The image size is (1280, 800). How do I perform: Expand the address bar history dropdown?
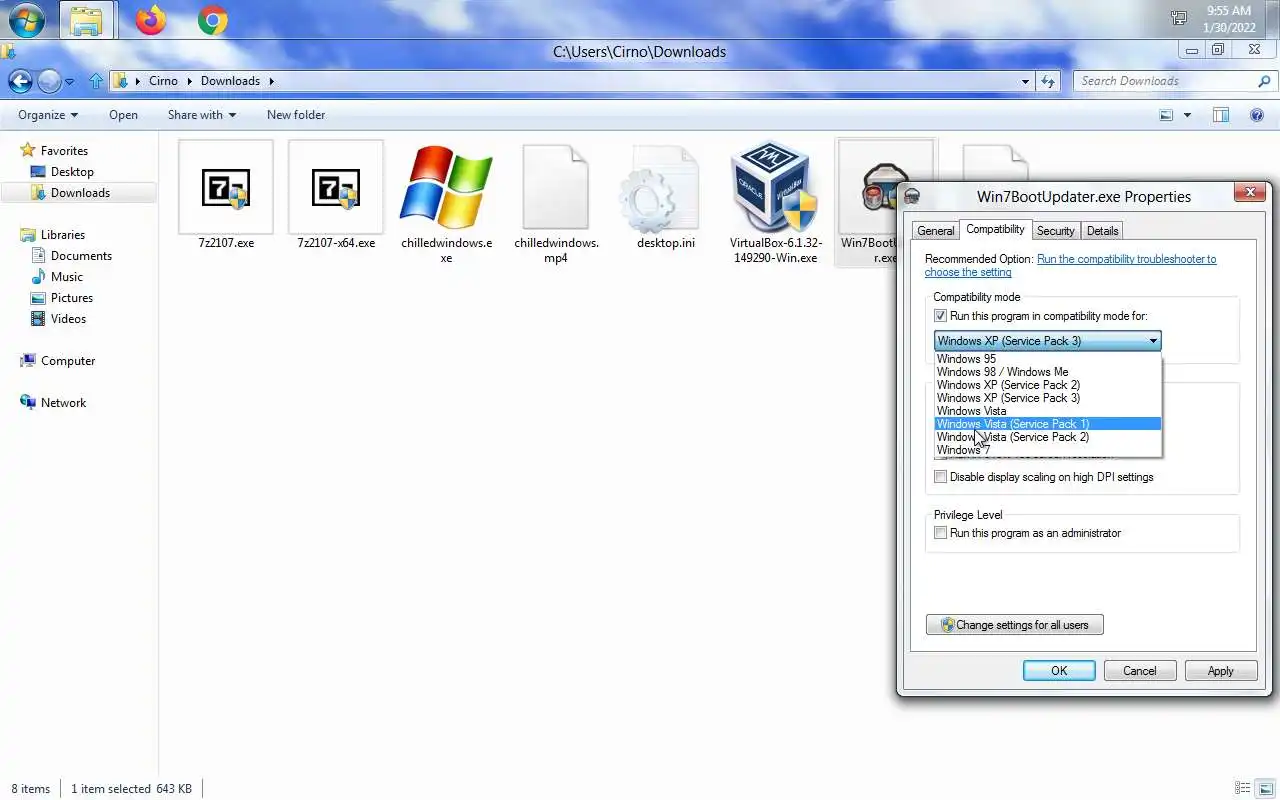click(1025, 81)
